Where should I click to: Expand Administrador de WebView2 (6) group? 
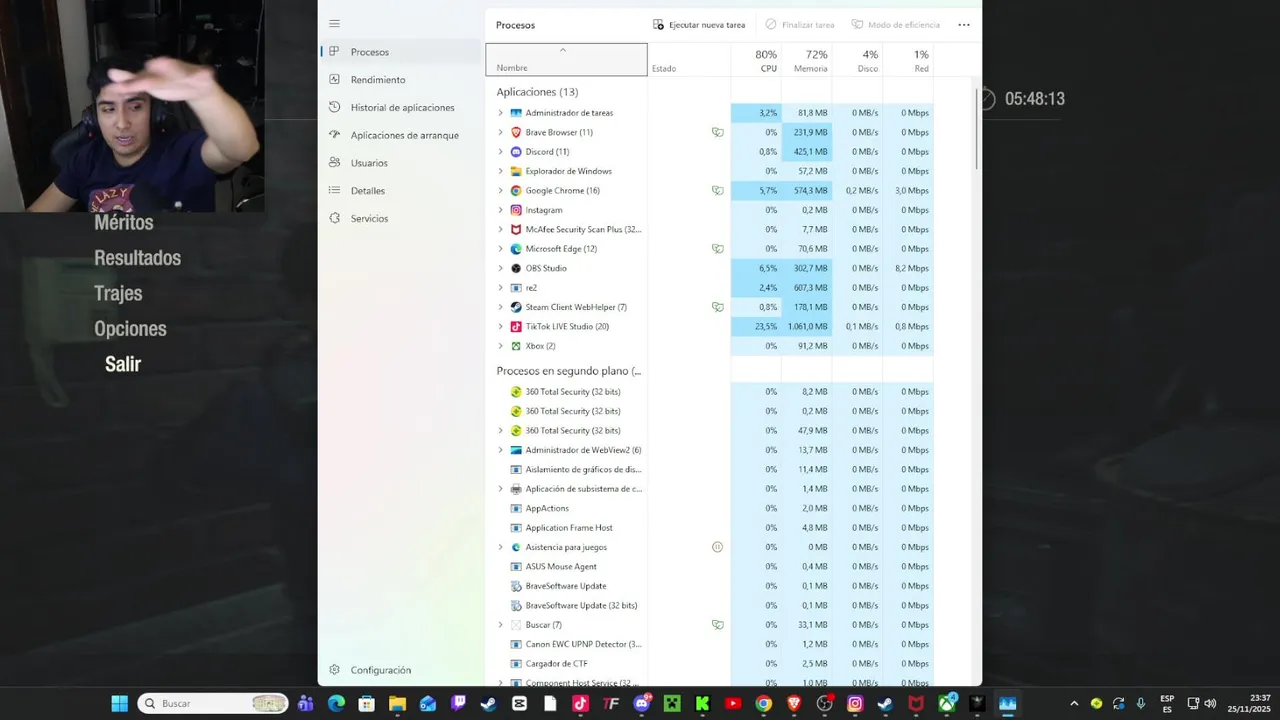(500, 450)
